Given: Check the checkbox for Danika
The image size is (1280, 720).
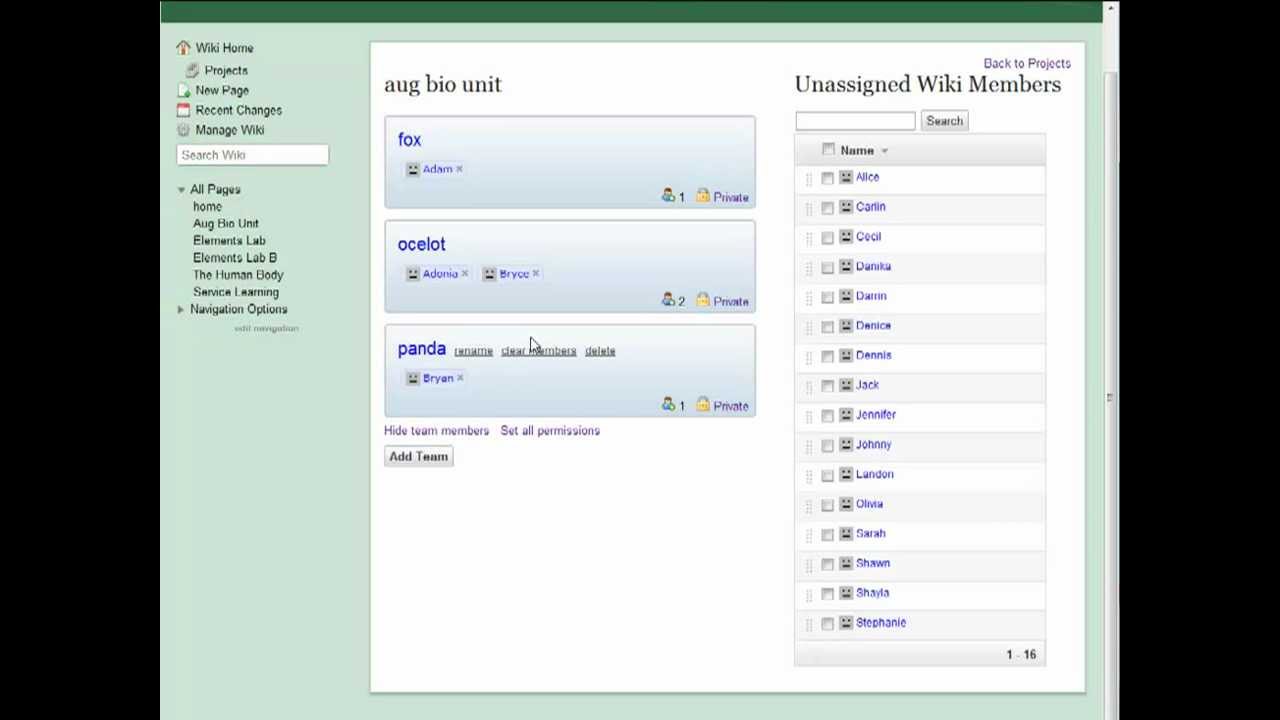Looking at the screenshot, I should point(827,267).
